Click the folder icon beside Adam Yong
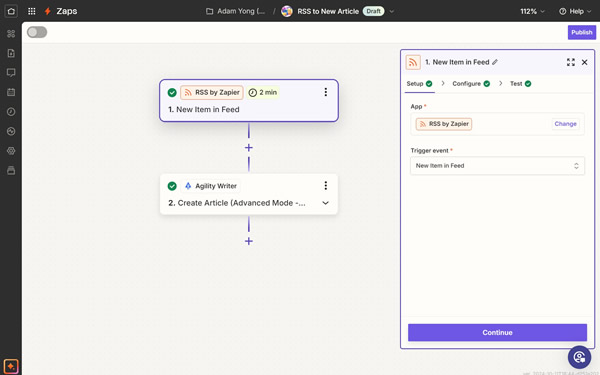Viewport: 600px width, 375px height. click(x=210, y=11)
